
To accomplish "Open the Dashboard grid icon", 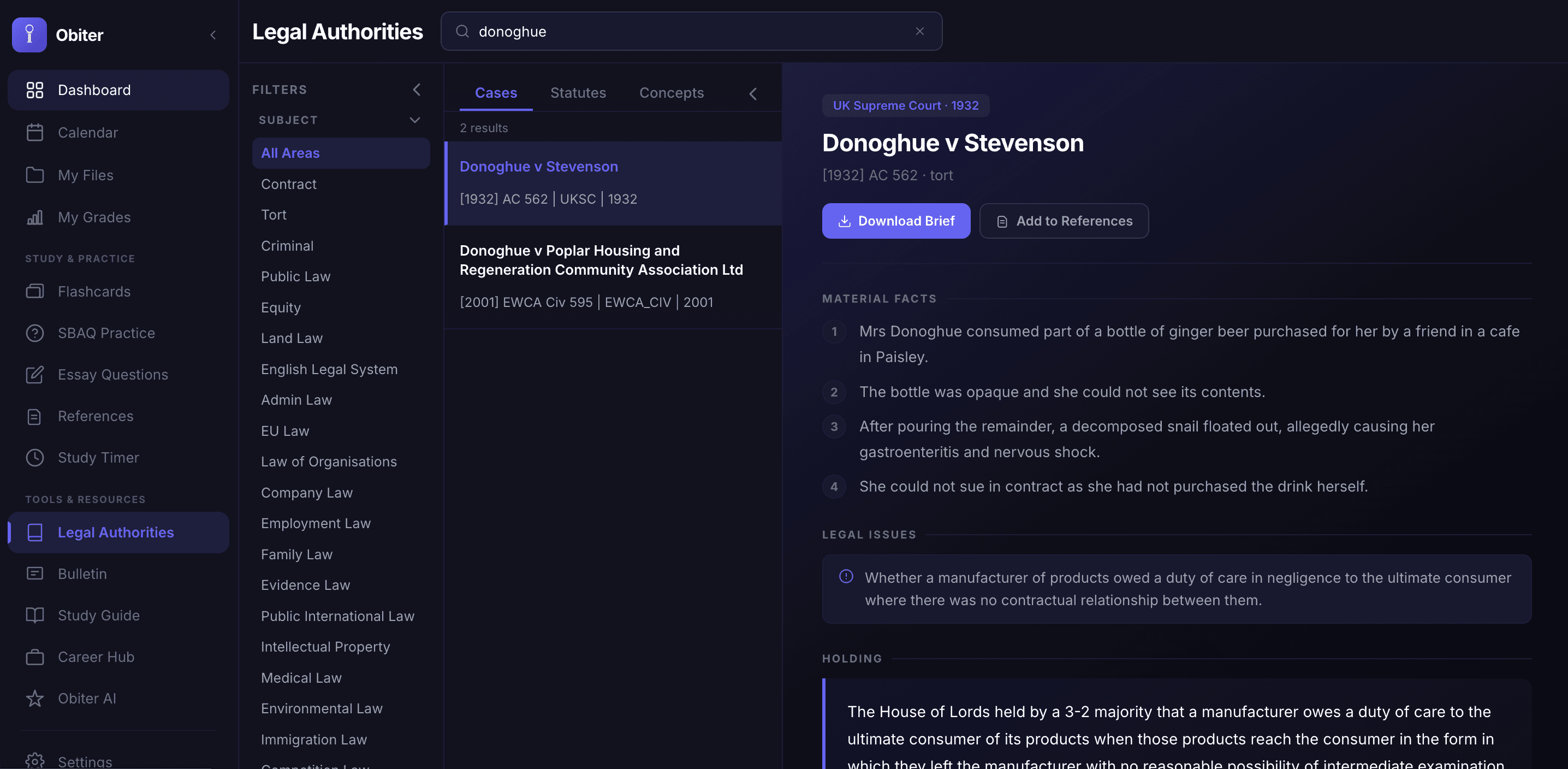I will [x=35, y=90].
